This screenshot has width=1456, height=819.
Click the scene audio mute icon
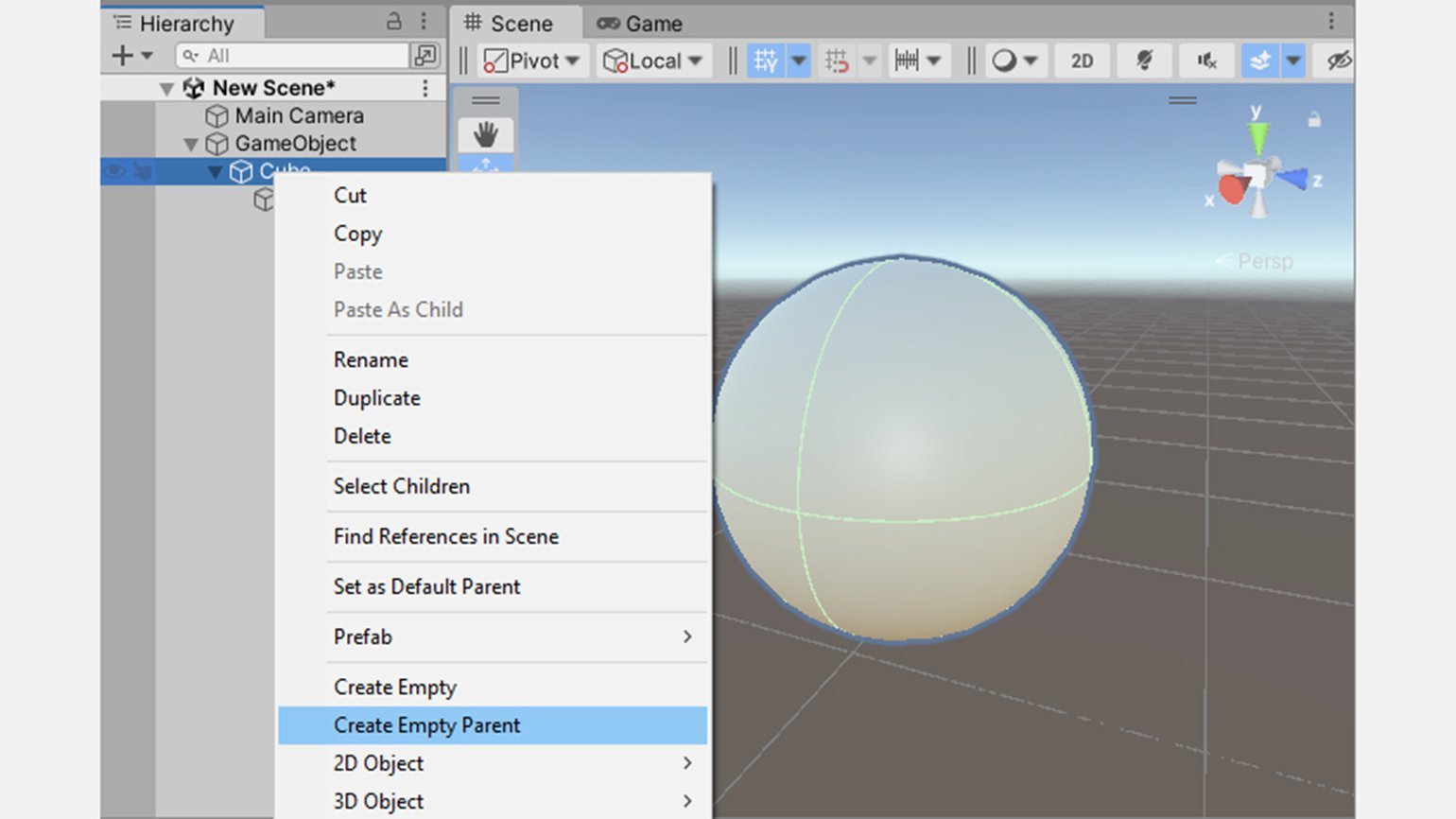[1206, 61]
